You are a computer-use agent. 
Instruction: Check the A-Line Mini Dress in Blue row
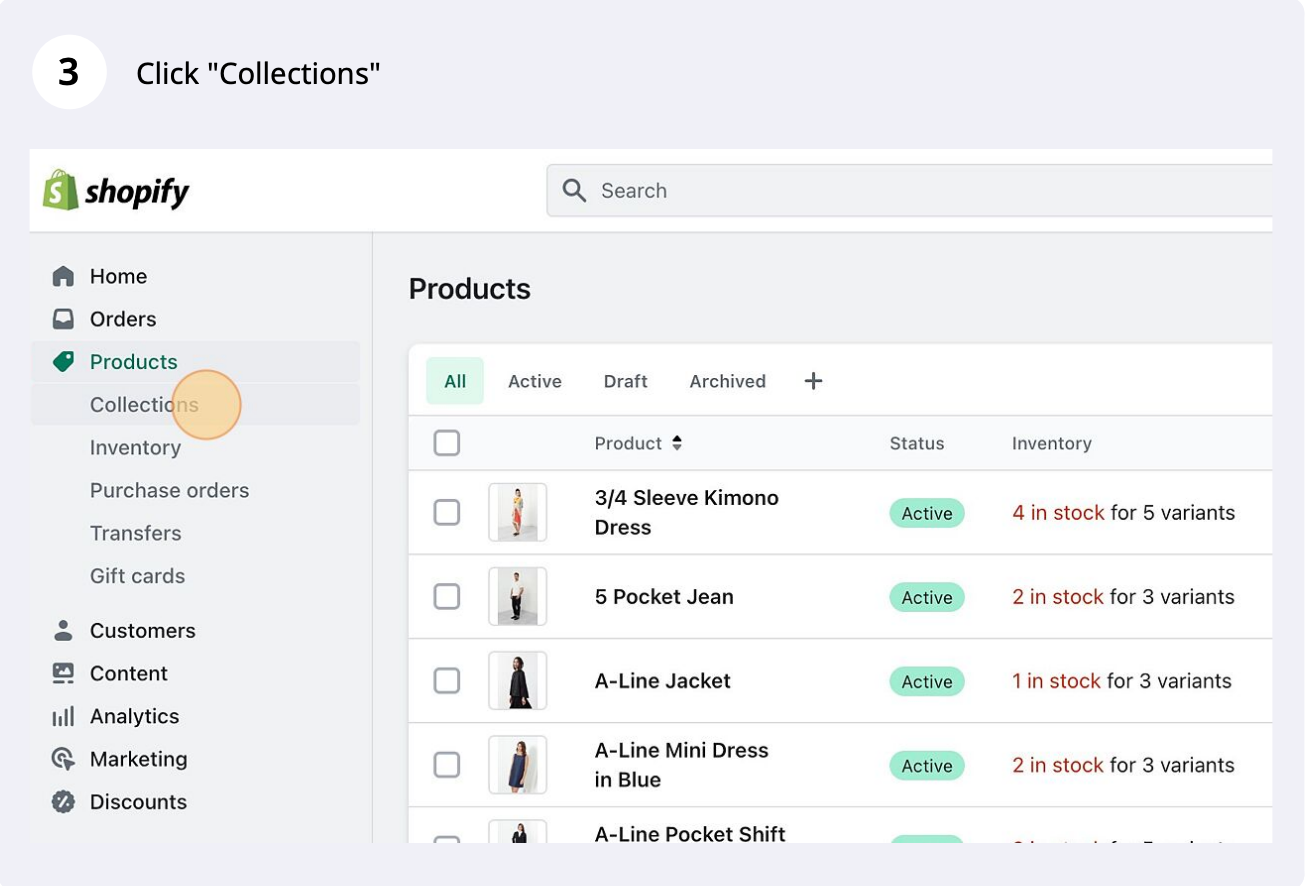447,764
